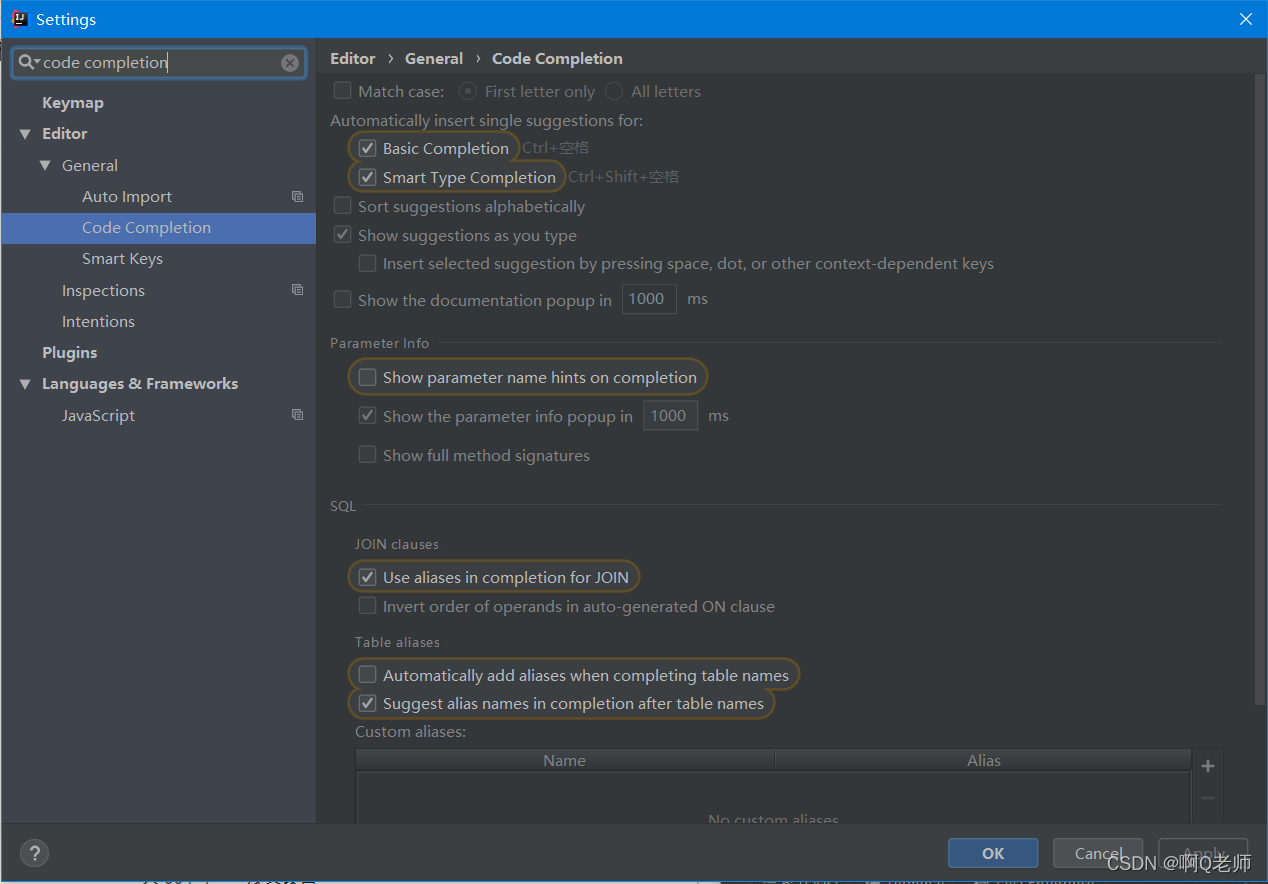Toggle Show the parameter info popup checkbox
This screenshot has width=1268, height=884.
point(367,416)
